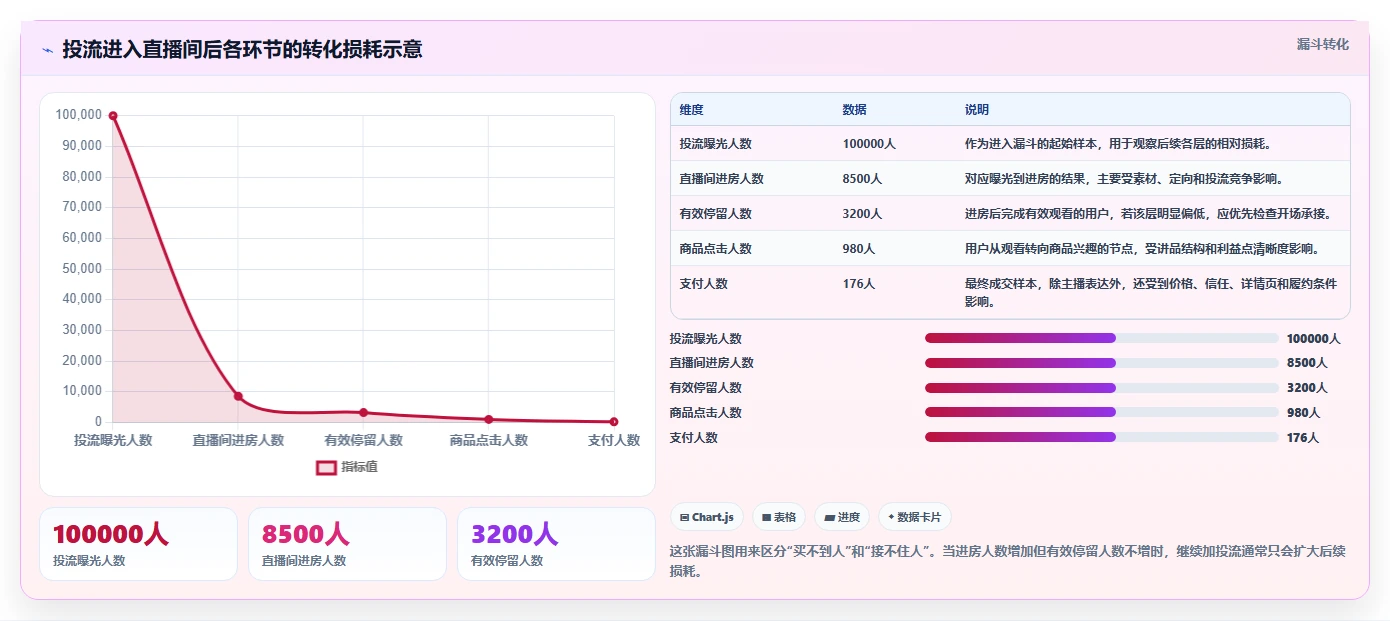Click the 商品点击人数 progress bar
This screenshot has height=621, width=1390.
point(1102,412)
